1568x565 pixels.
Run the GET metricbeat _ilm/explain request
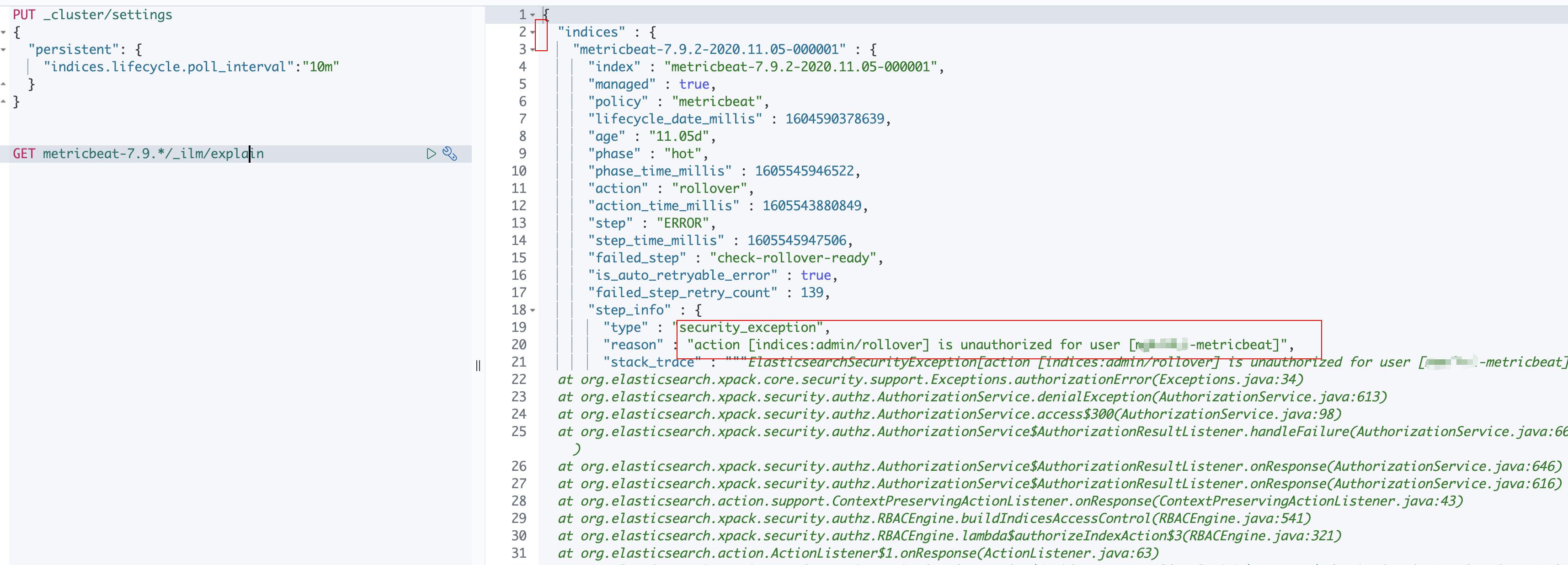tap(431, 154)
